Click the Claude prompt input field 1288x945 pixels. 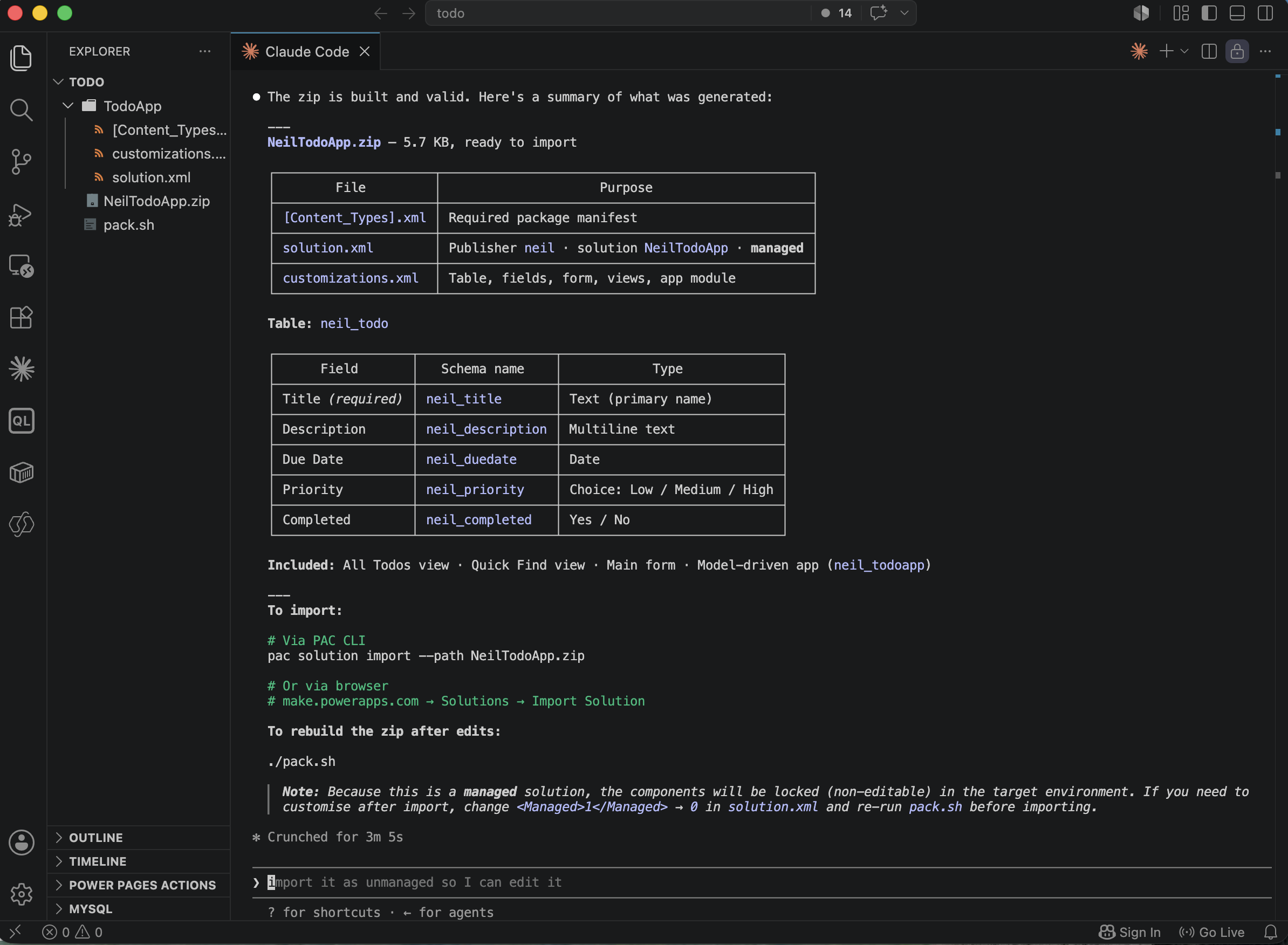point(761,882)
